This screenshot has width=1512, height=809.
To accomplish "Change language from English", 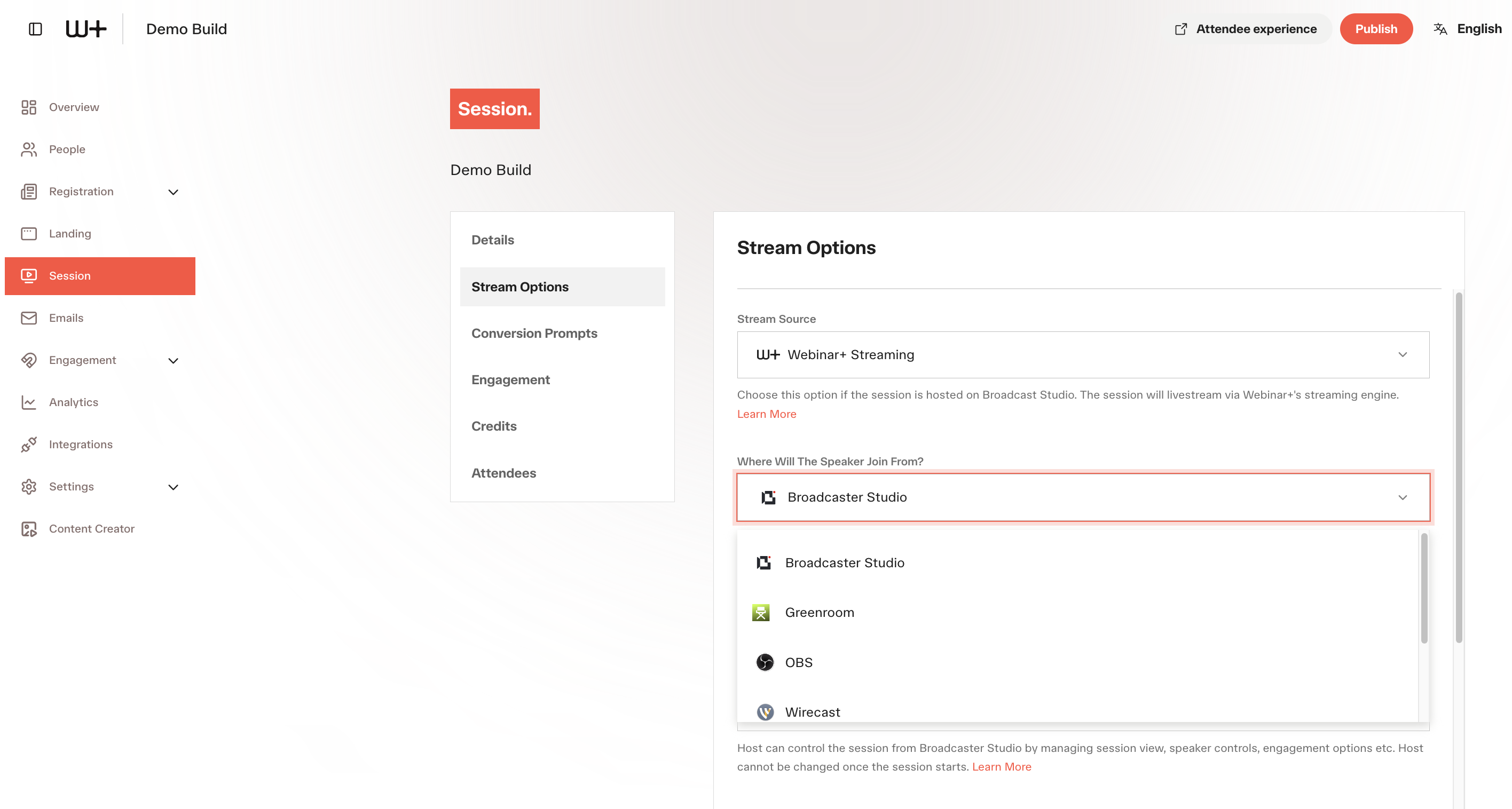I will click(1467, 29).
